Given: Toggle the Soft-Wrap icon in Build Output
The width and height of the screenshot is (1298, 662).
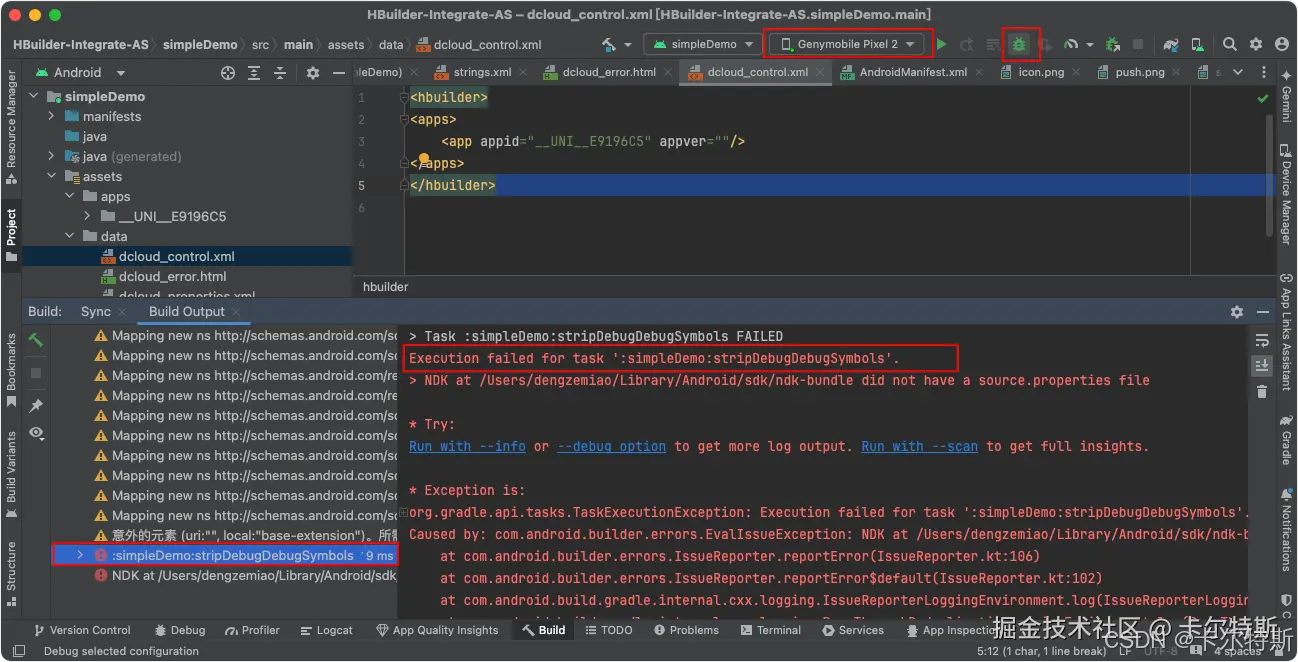Looking at the screenshot, I should [x=1262, y=341].
